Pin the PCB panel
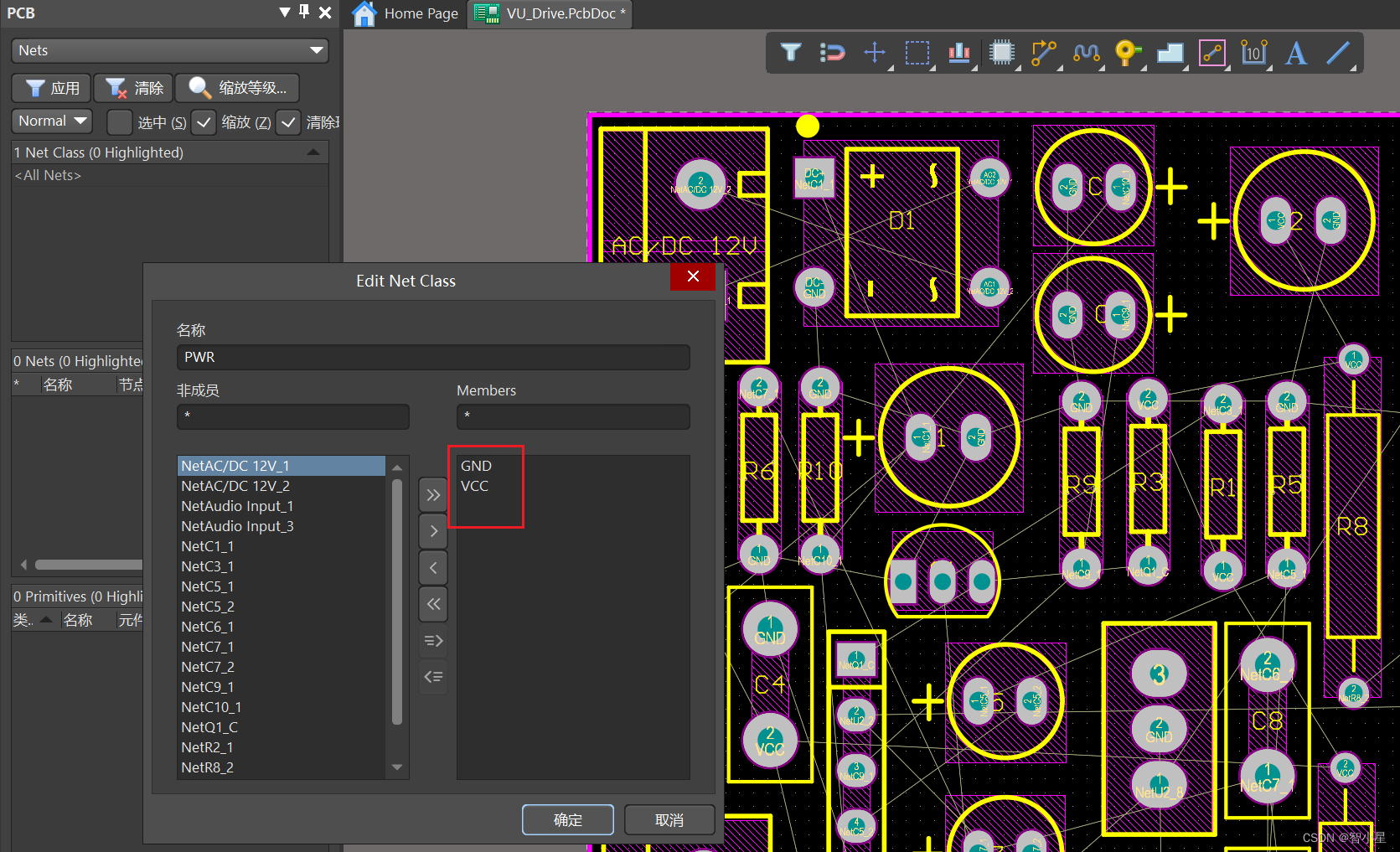 (x=305, y=13)
